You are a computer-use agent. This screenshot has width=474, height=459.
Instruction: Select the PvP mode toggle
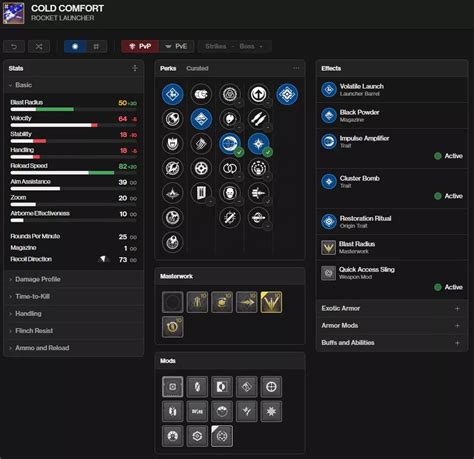tap(140, 46)
